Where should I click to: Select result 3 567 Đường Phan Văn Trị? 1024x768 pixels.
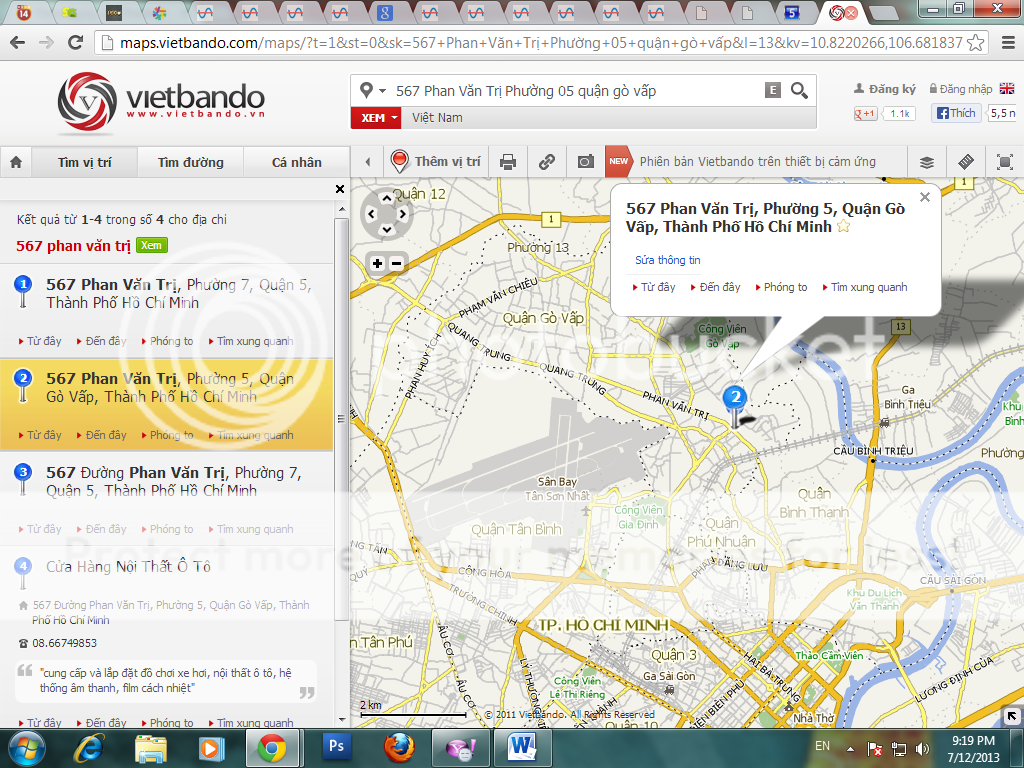[x=167, y=498]
